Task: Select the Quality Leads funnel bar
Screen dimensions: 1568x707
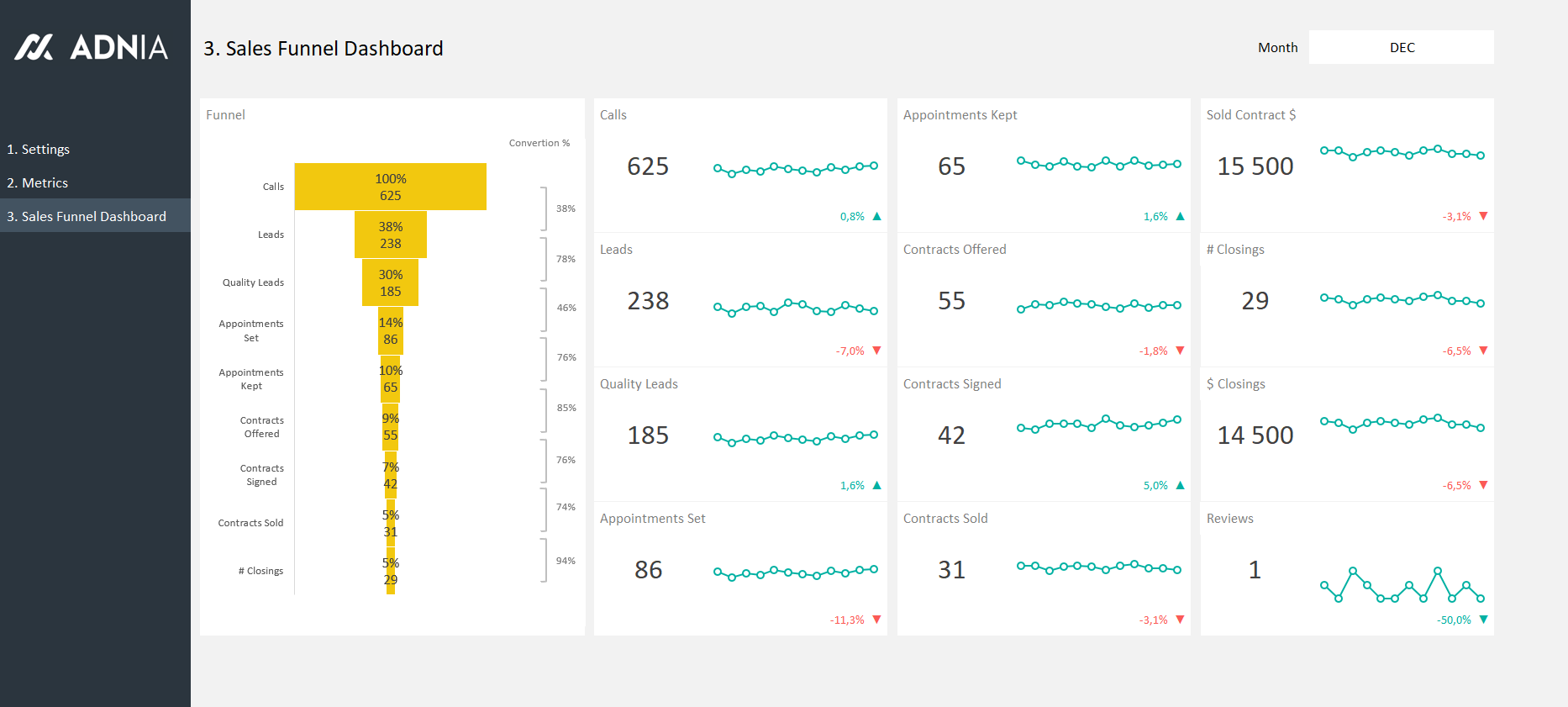Action: (x=390, y=282)
